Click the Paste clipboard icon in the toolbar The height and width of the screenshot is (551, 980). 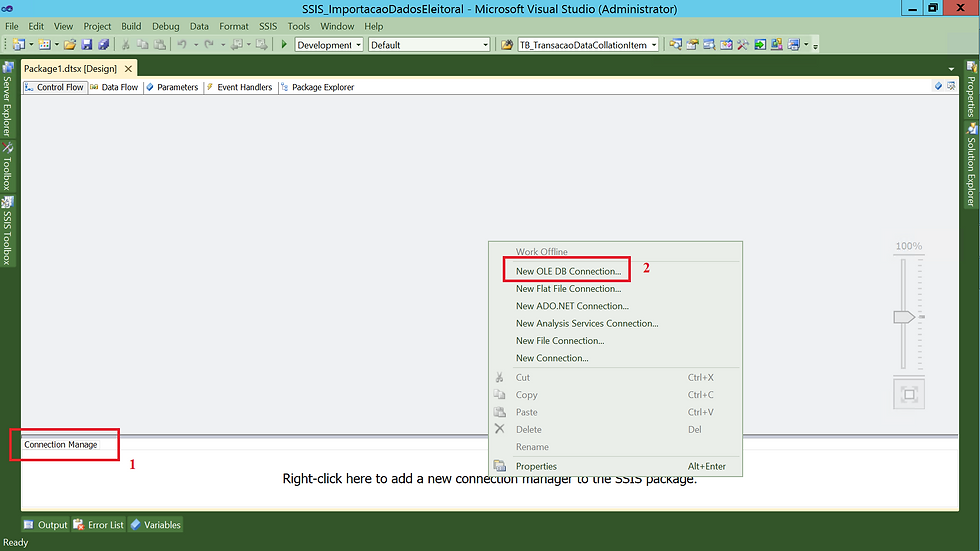tap(160, 44)
